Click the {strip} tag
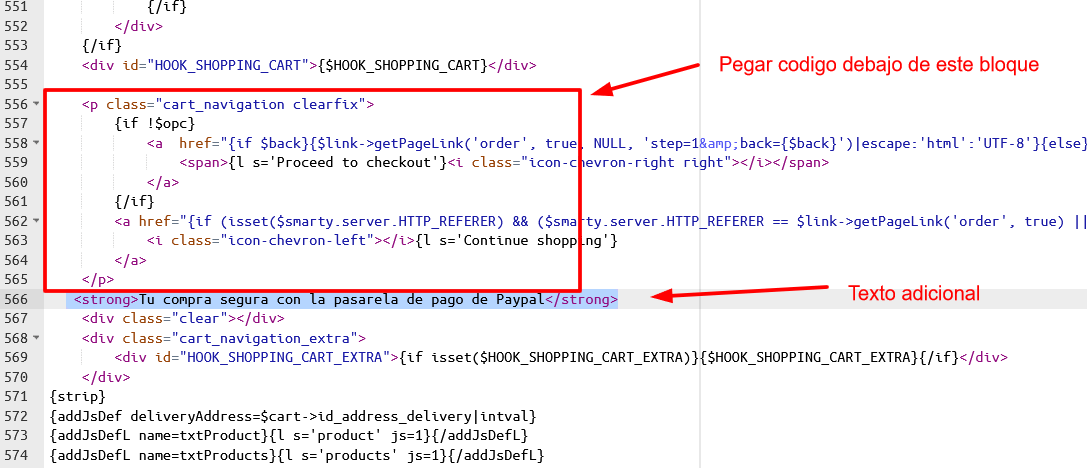 click(78, 397)
